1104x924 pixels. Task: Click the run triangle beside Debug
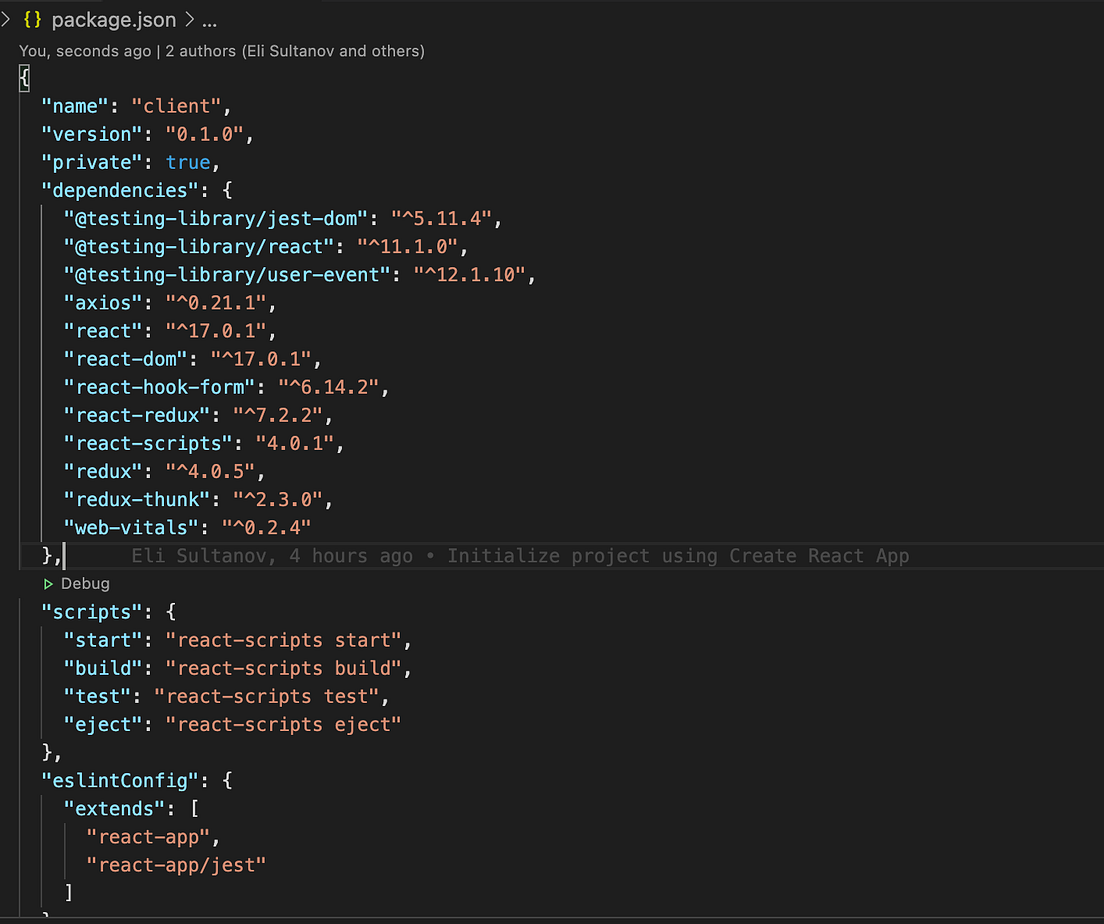(48, 584)
